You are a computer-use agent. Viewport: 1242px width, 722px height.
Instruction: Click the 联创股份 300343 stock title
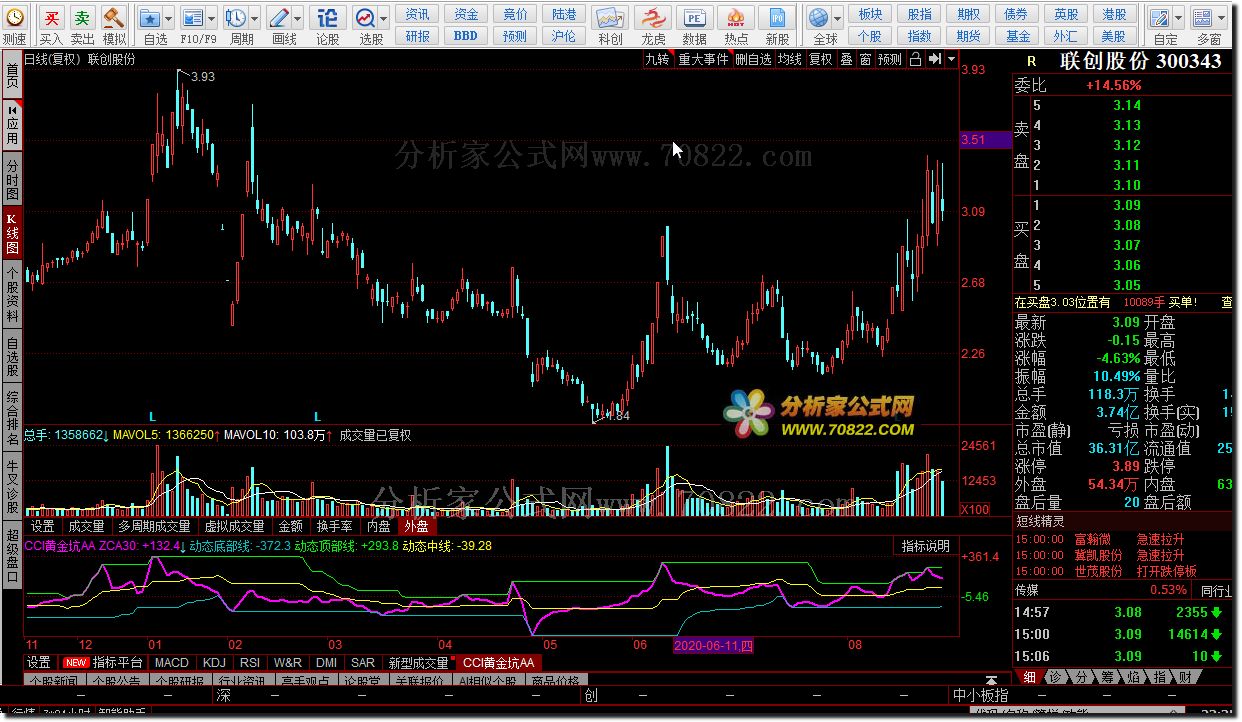[x=1141, y=61]
